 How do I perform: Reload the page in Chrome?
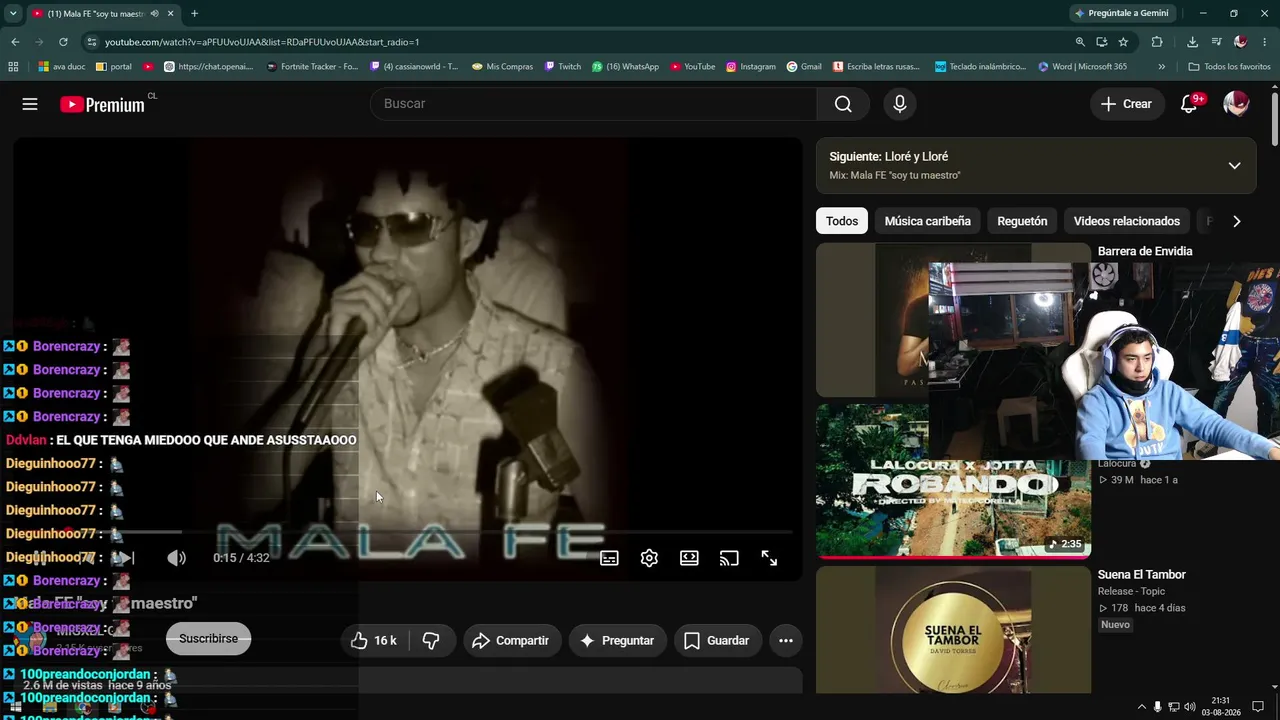point(63,42)
